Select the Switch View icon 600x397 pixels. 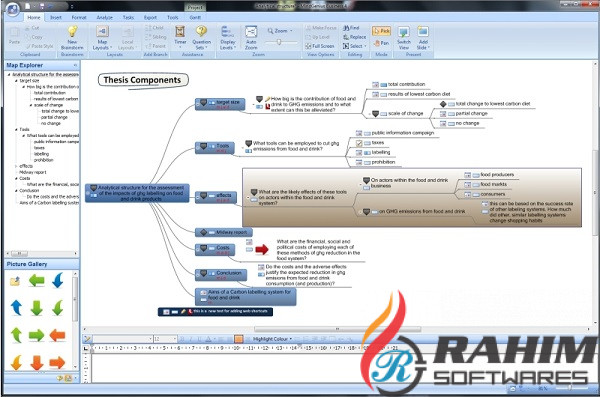pyautogui.click(x=404, y=32)
